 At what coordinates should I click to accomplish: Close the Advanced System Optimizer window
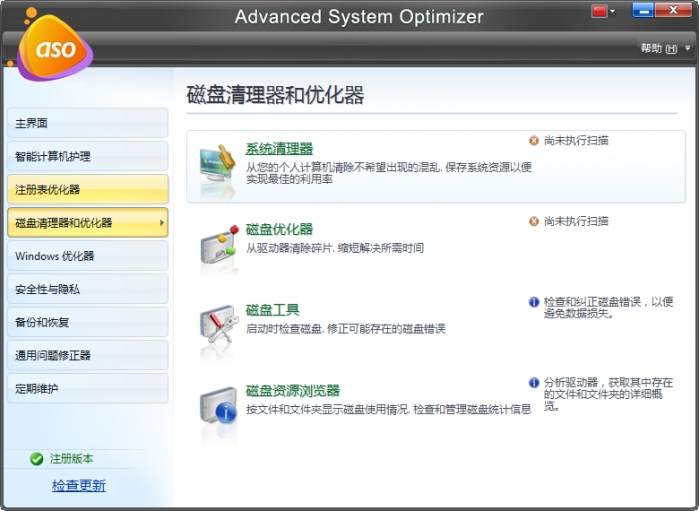click(x=673, y=10)
